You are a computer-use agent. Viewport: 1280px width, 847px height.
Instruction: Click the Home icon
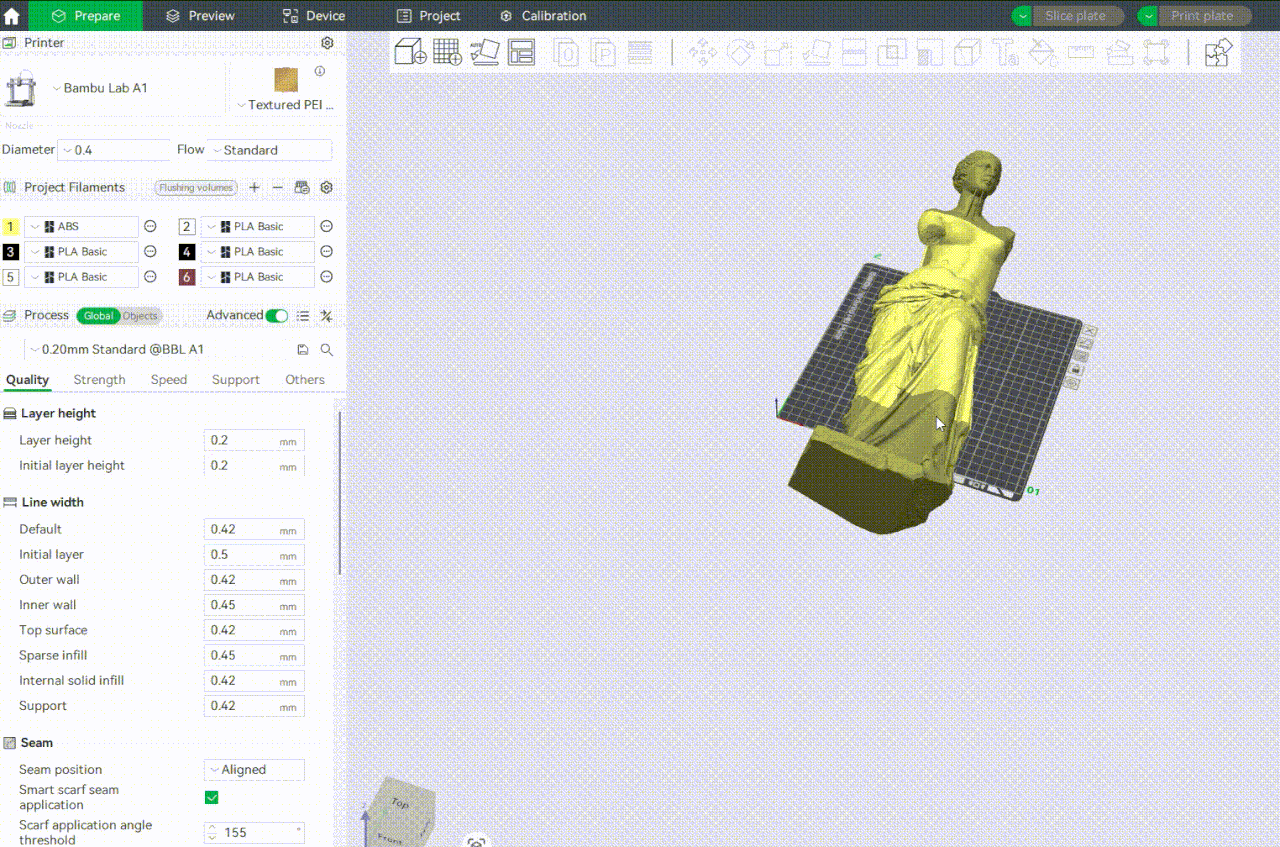pos(12,16)
